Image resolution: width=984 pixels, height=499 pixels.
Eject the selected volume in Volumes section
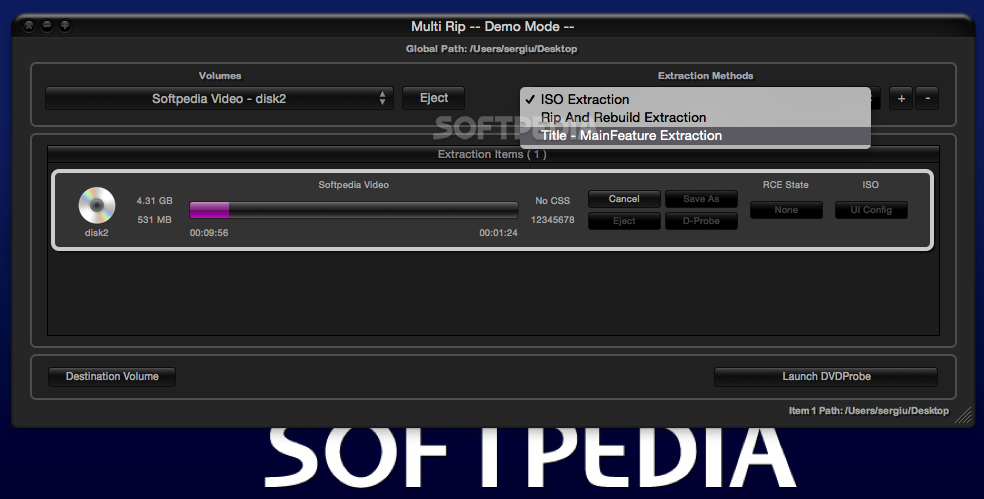click(434, 99)
